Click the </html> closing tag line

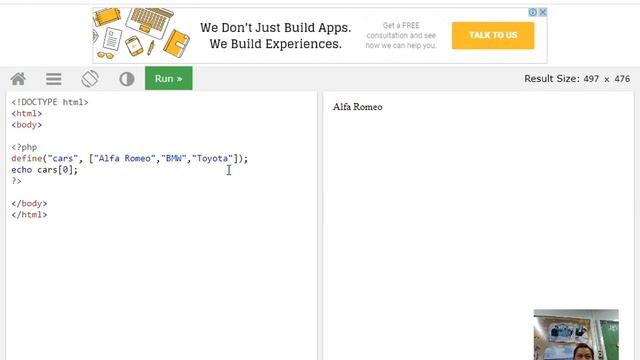(x=29, y=215)
